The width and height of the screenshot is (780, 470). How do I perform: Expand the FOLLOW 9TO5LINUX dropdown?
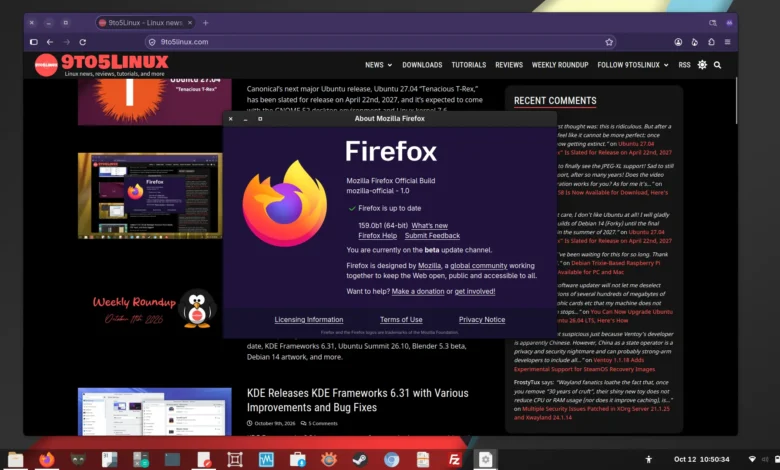pos(633,65)
